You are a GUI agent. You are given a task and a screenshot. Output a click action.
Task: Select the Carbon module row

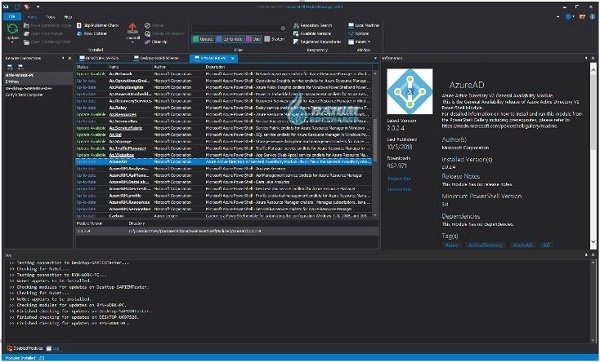[224, 216]
